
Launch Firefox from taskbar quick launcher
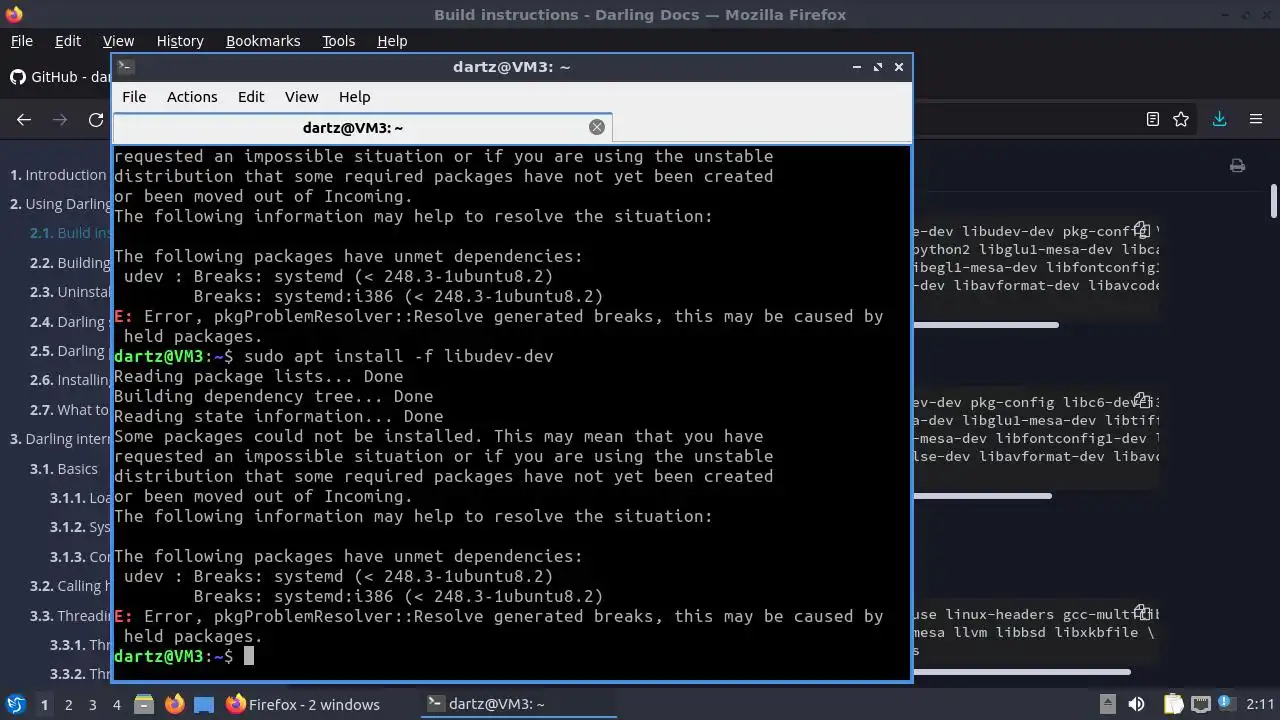[174, 704]
